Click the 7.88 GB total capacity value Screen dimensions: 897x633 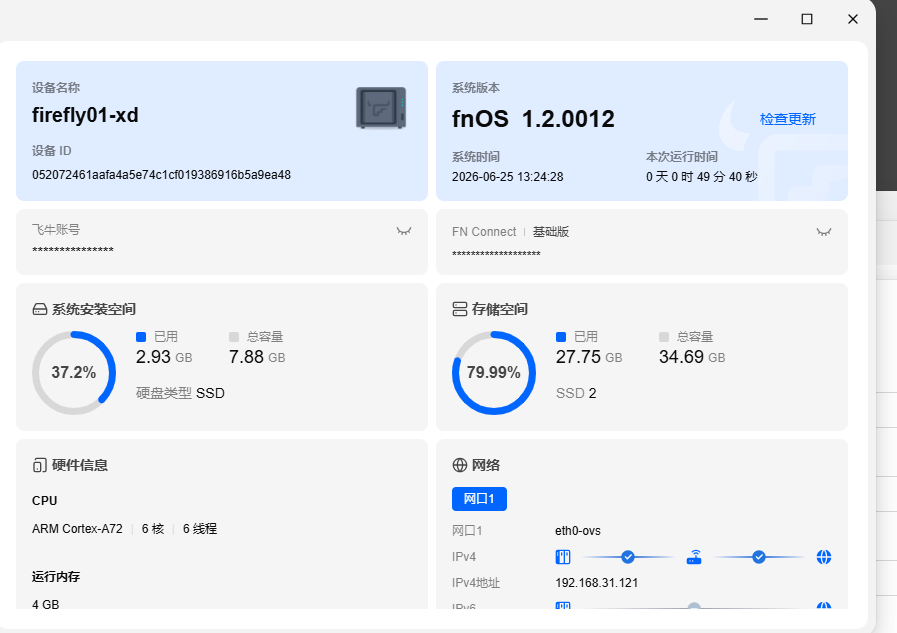point(257,357)
